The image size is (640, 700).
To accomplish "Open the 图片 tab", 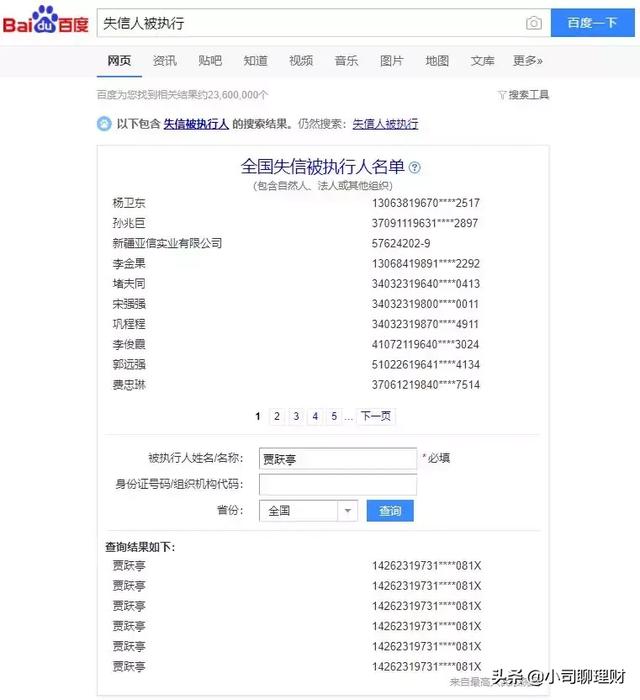I will click(x=391, y=61).
